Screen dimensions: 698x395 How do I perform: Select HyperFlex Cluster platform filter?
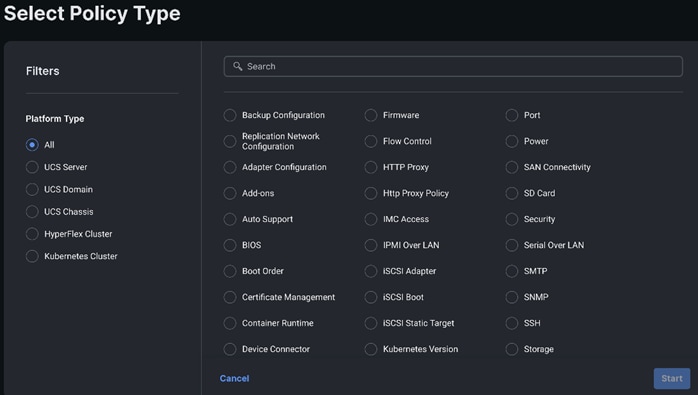click(x=32, y=234)
